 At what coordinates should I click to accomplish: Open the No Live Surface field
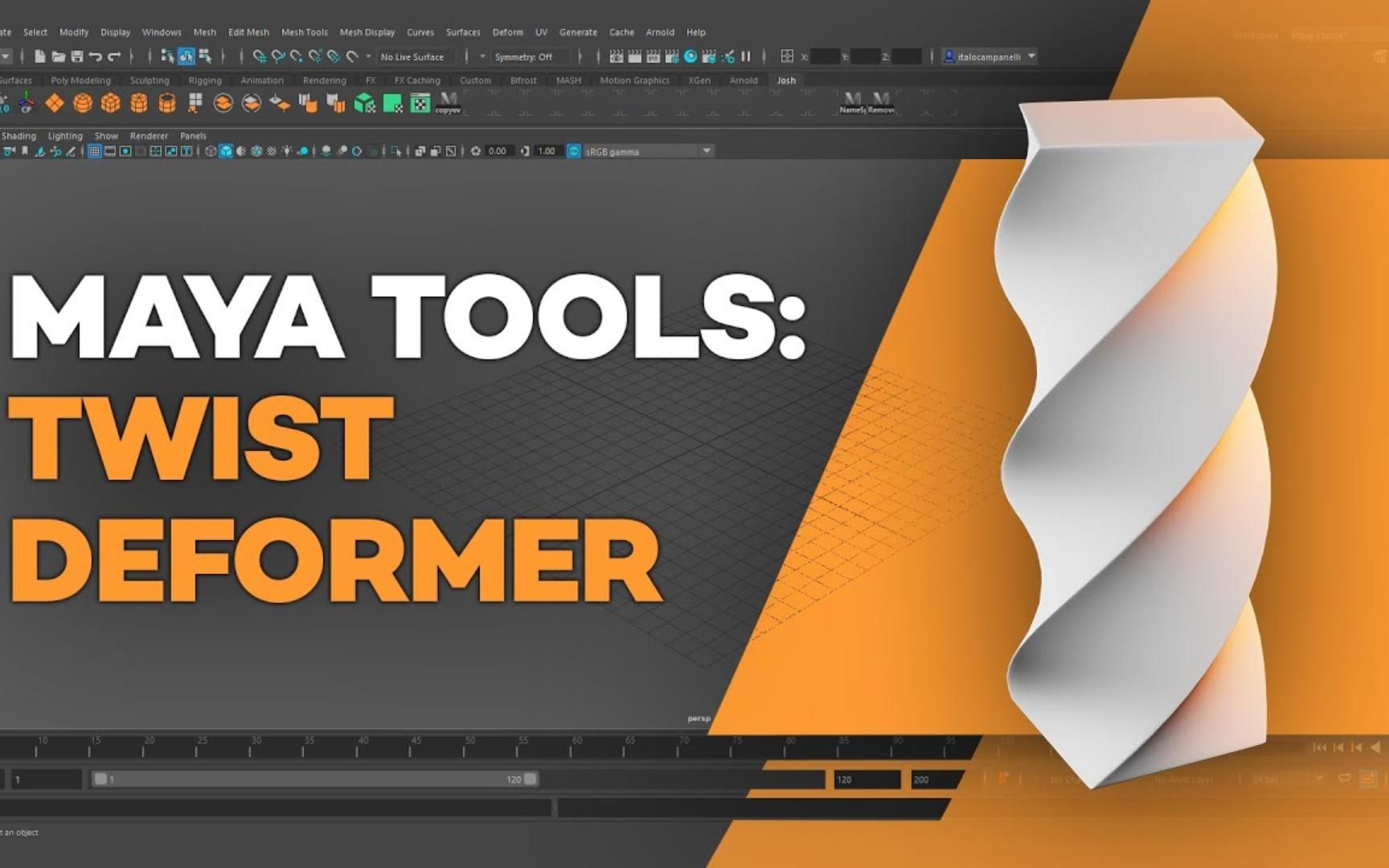(x=416, y=56)
